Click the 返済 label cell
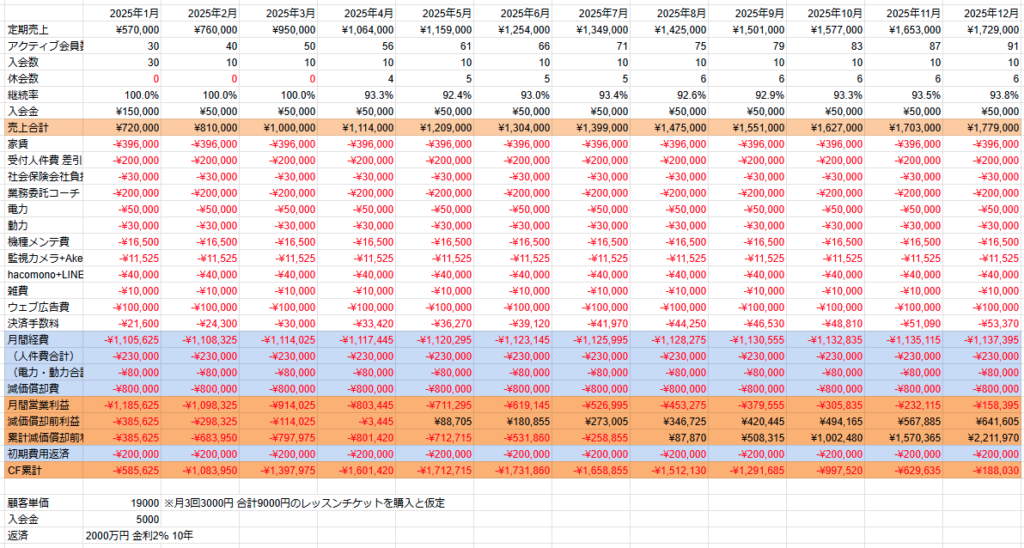The height and width of the screenshot is (548, 1024). coord(42,536)
